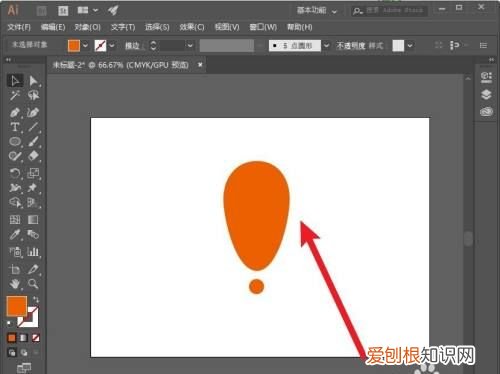Select the Symbol Sprayer tool
Screen dimensions: 500x374
click(x=15, y=252)
